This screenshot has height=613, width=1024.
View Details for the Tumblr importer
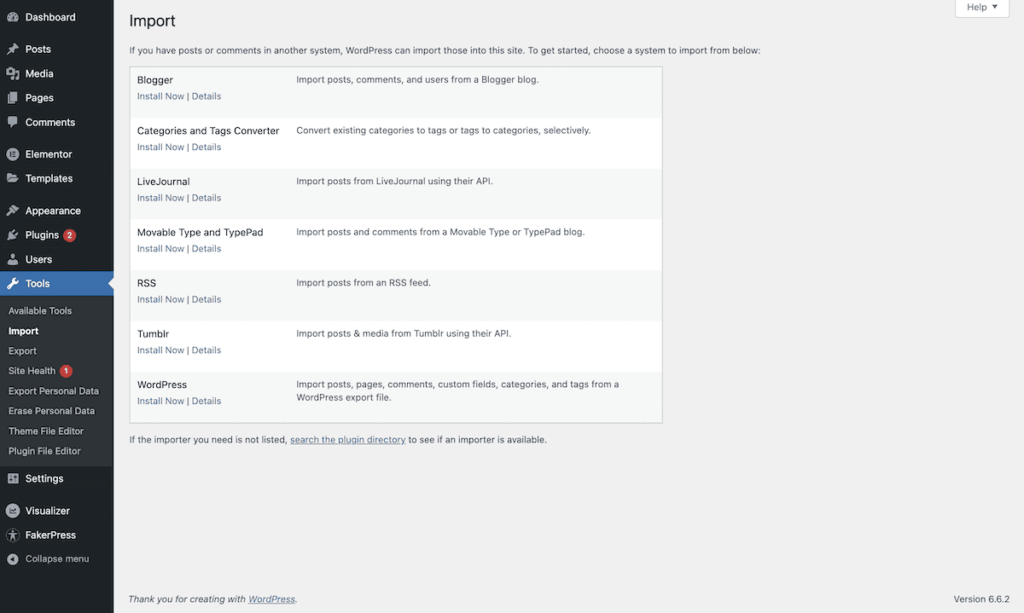(206, 350)
